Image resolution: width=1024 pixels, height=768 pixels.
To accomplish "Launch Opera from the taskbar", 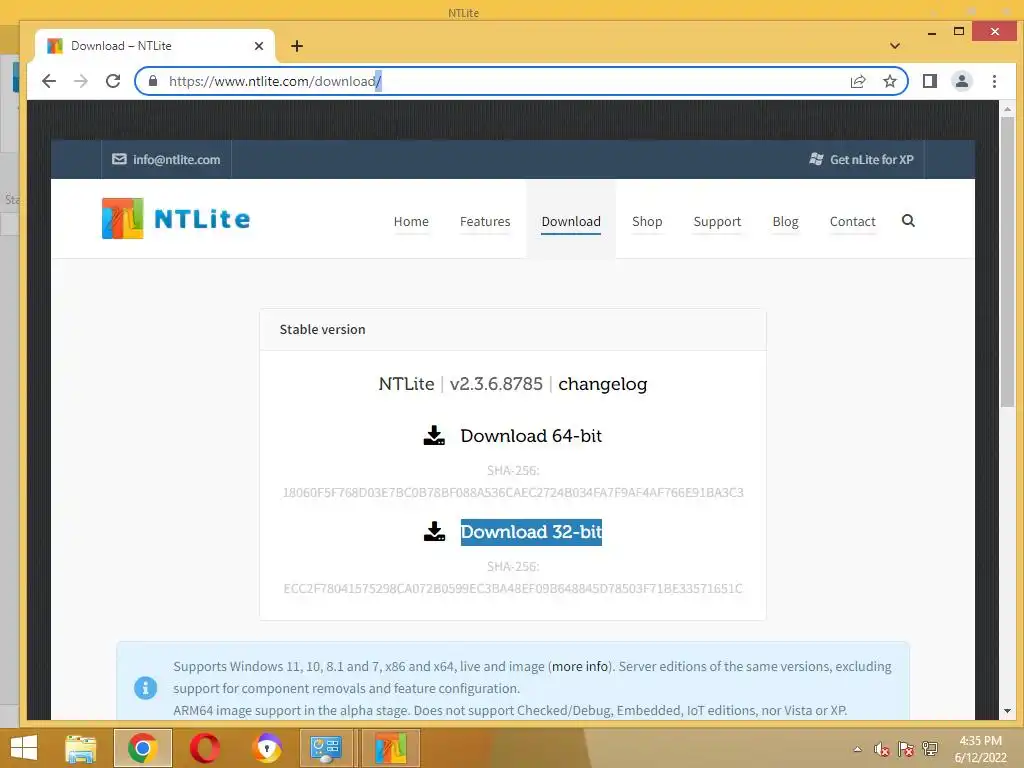I will (x=204, y=748).
